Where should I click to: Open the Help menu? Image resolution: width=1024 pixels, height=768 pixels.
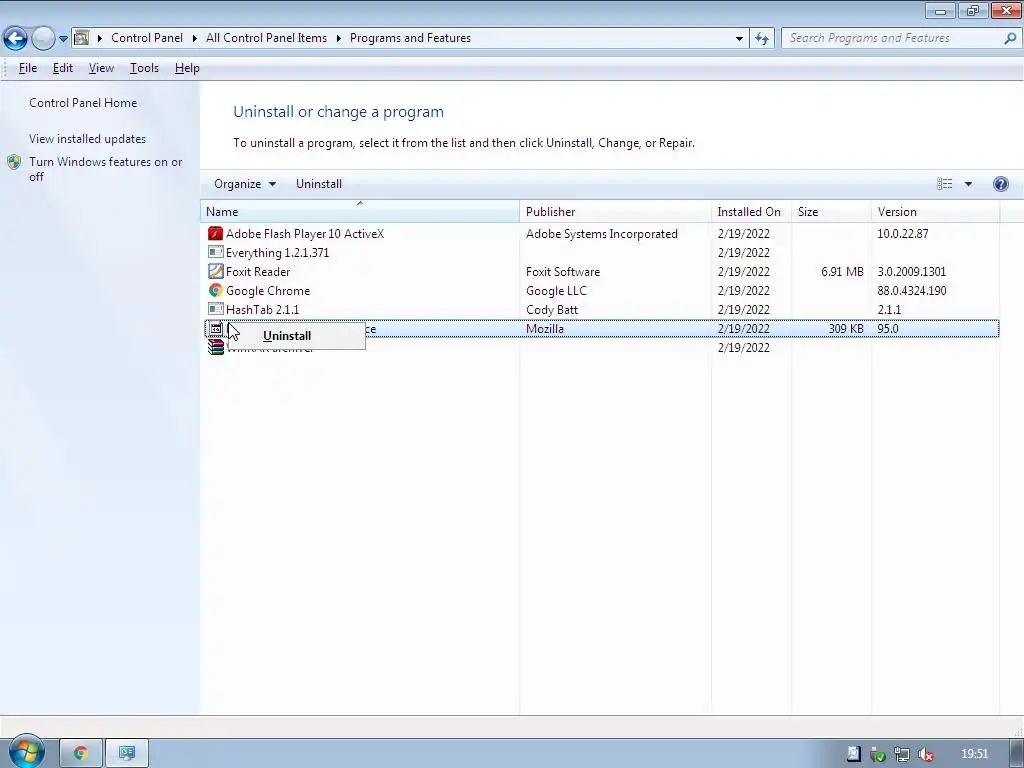(x=187, y=68)
